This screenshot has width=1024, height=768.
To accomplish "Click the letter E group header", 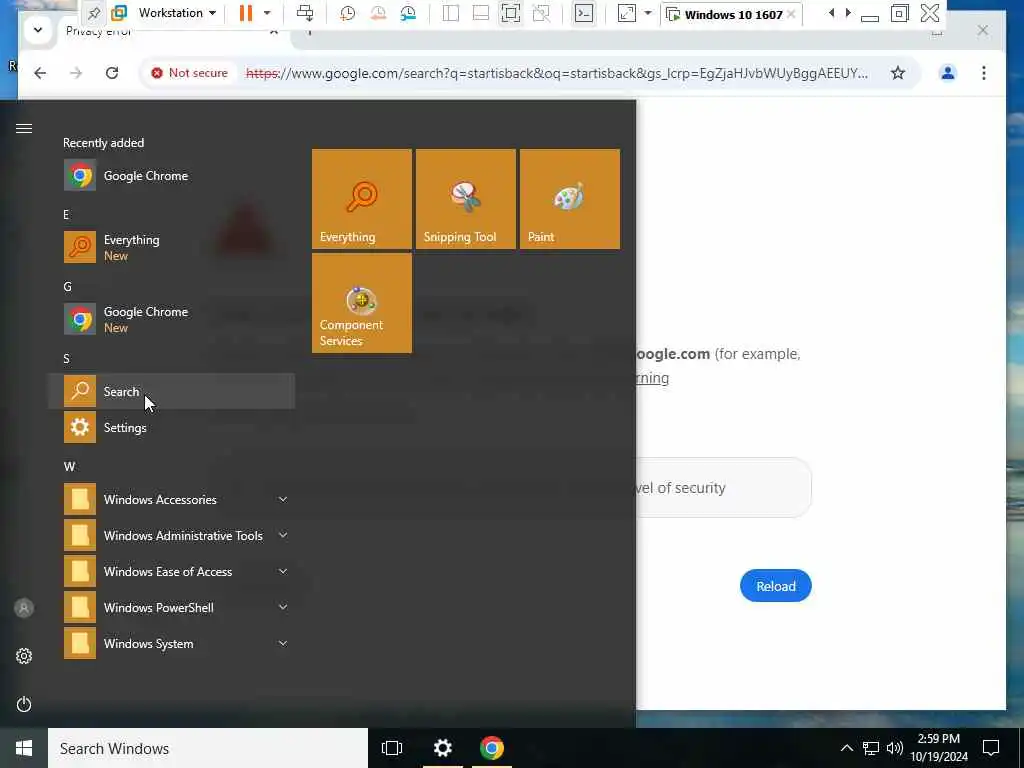I will point(66,215).
